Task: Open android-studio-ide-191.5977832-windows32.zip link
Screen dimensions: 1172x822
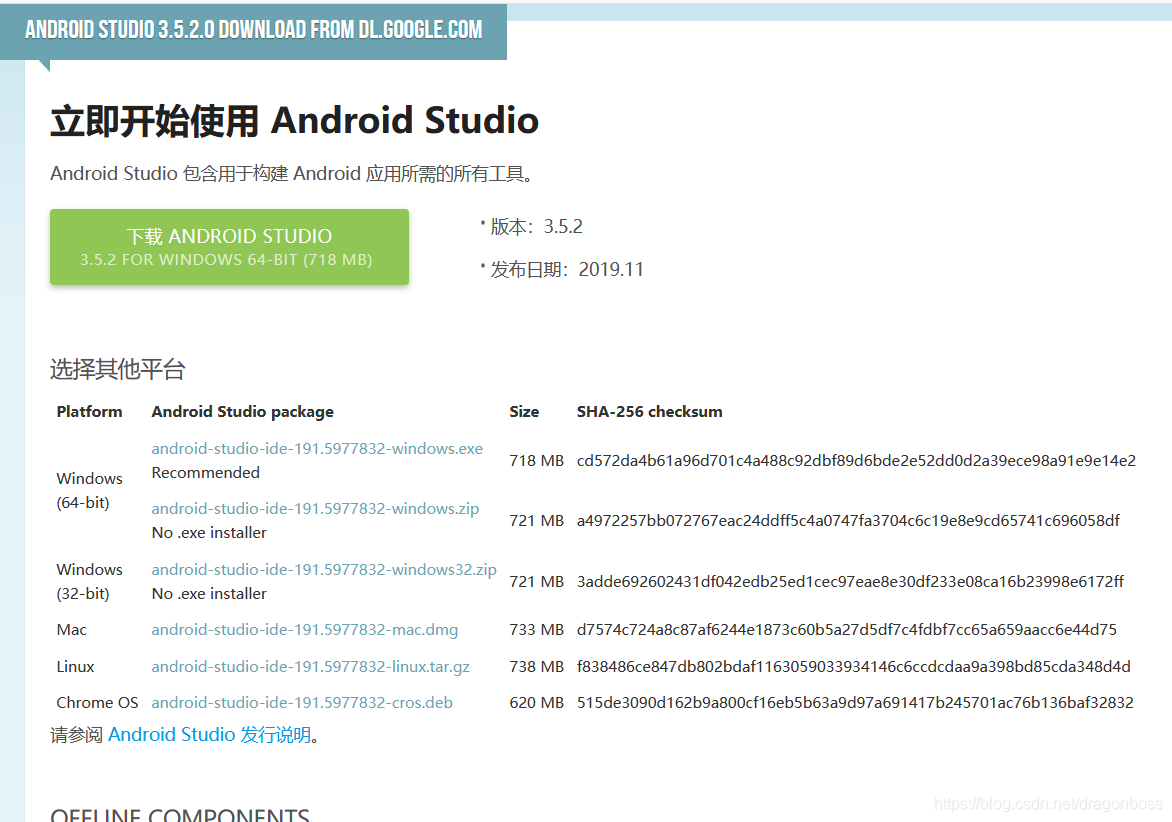Action: pos(324,569)
